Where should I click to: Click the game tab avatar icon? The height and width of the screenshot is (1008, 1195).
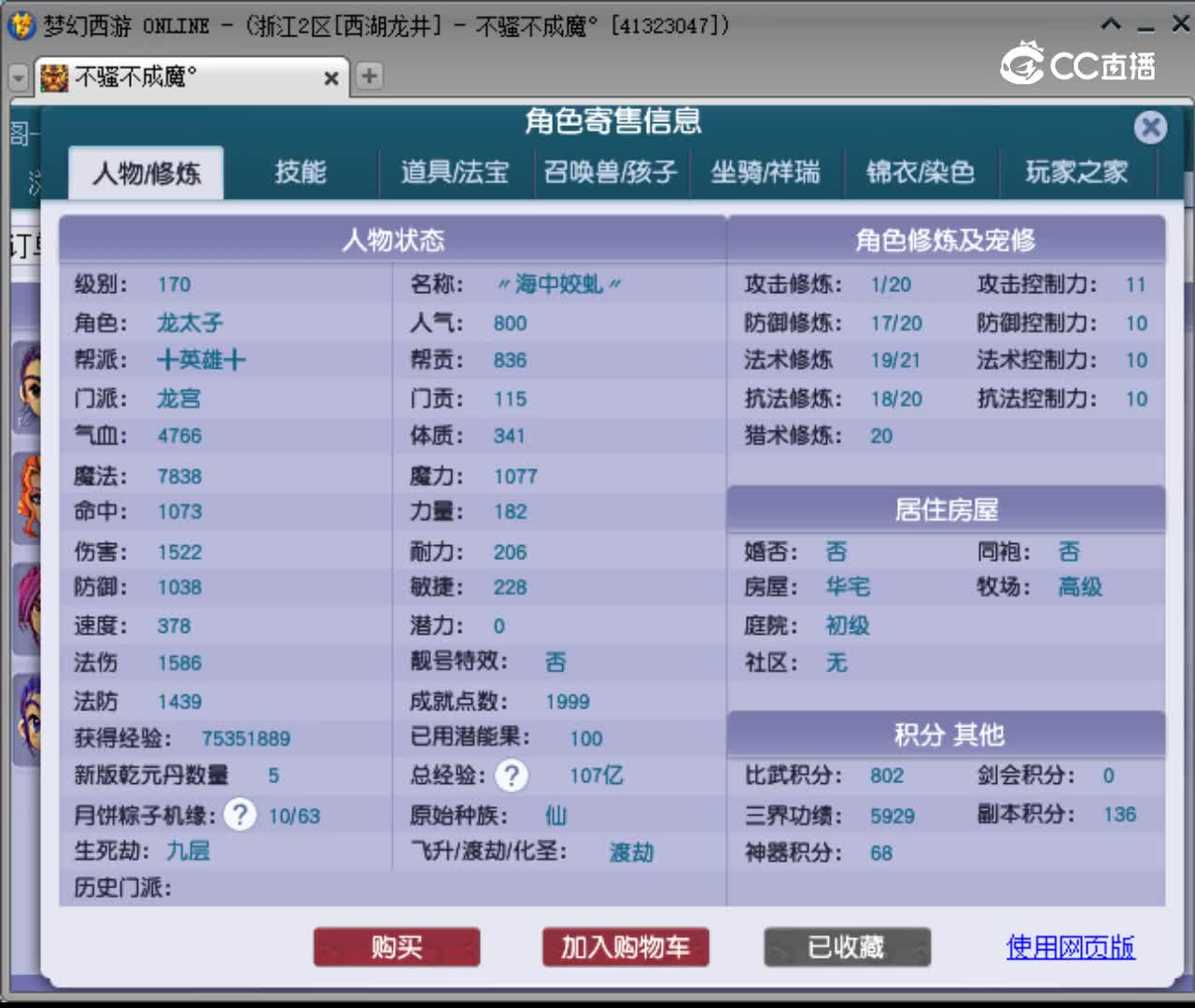pos(54,77)
